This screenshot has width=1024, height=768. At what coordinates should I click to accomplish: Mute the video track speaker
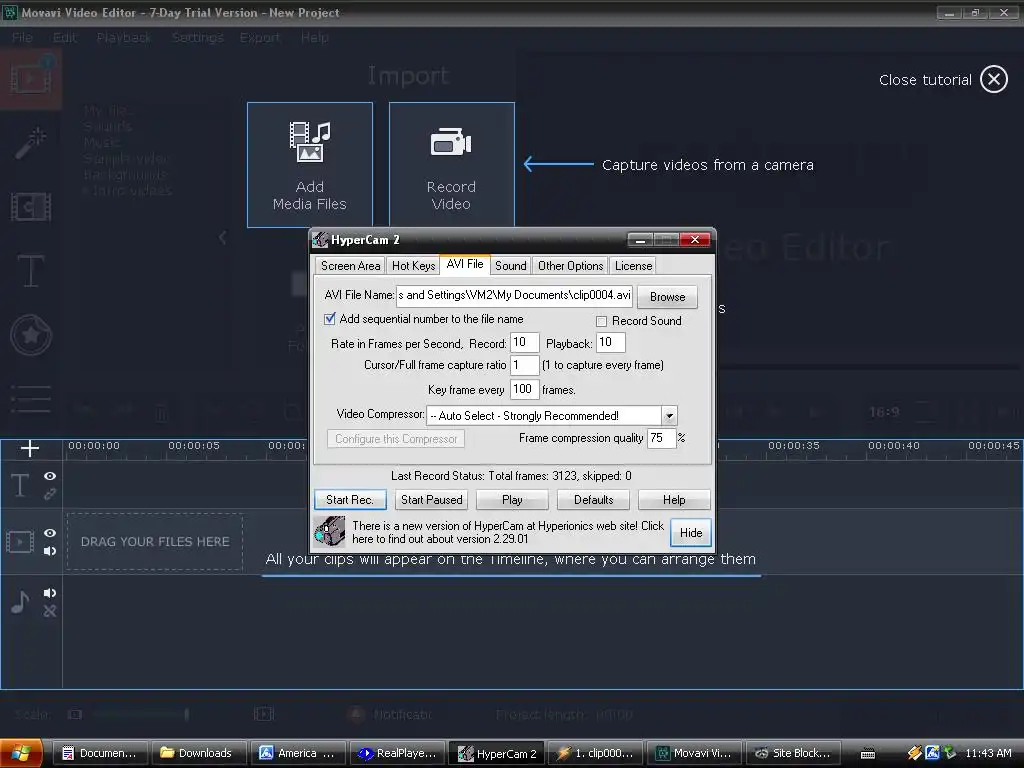[50, 551]
